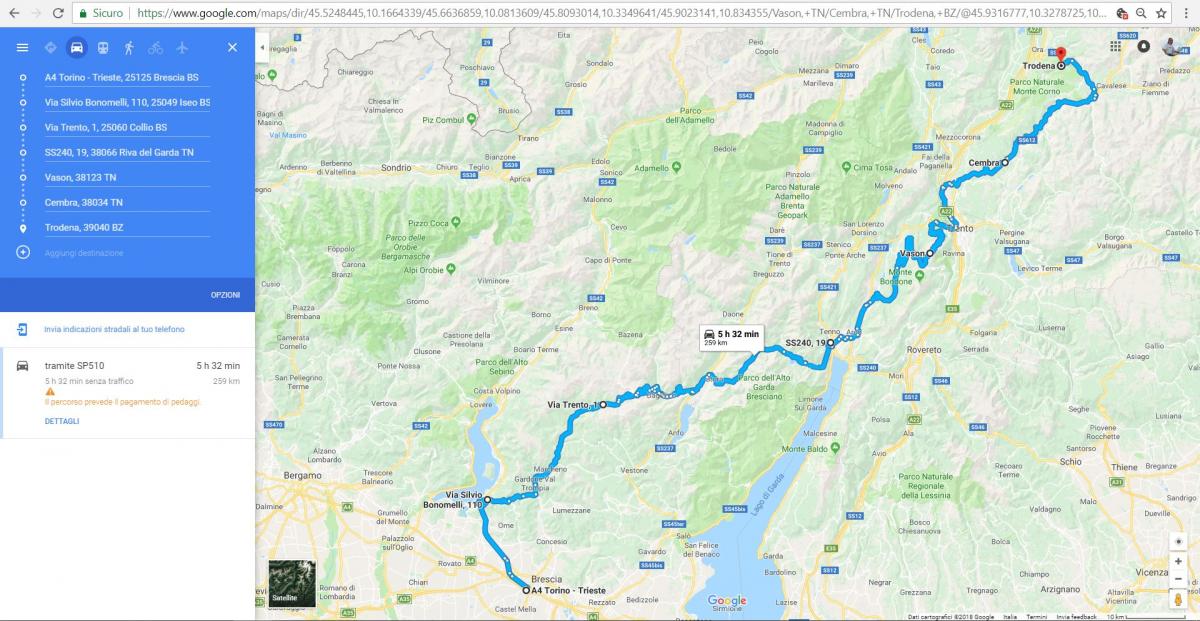The width and height of the screenshot is (1200, 621).
Task: Select the tramite SP510 route option
Action: (127, 393)
